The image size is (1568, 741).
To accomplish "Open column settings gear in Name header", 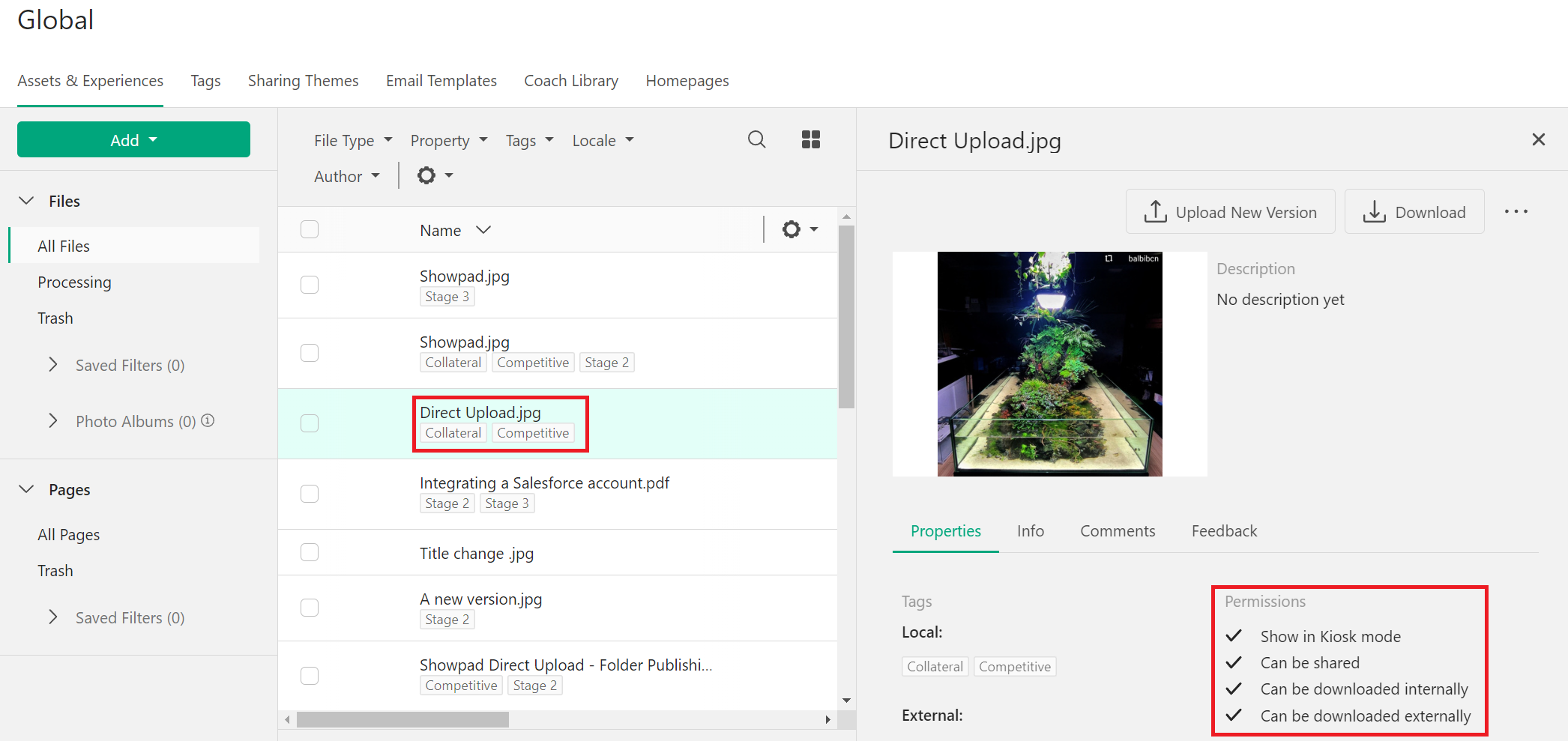I will tap(799, 229).
